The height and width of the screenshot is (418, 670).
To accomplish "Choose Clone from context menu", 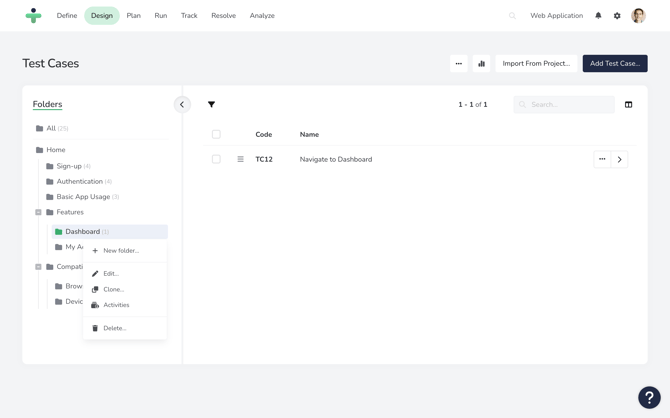I will (x=125, y=289).
